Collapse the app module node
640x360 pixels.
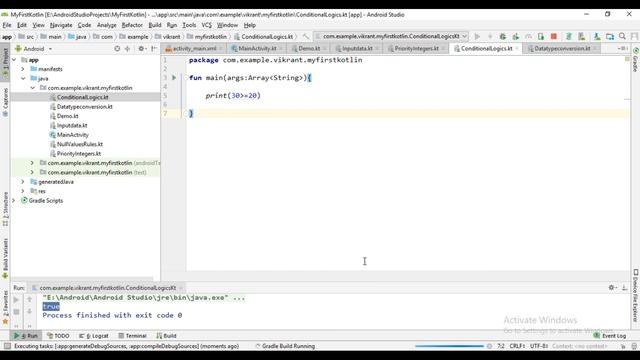(15, 60)
